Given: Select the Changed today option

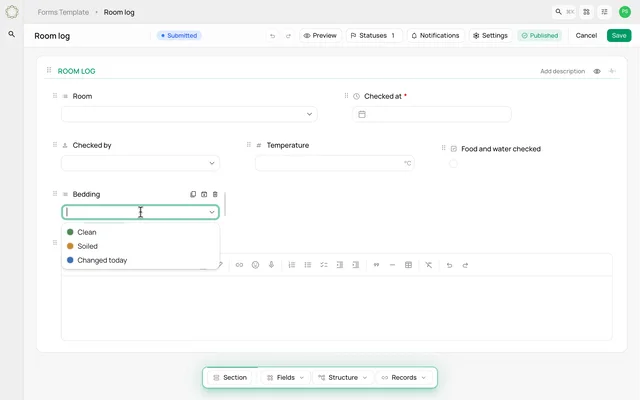Looking at the screenshot, I should (x=140, y=260).
